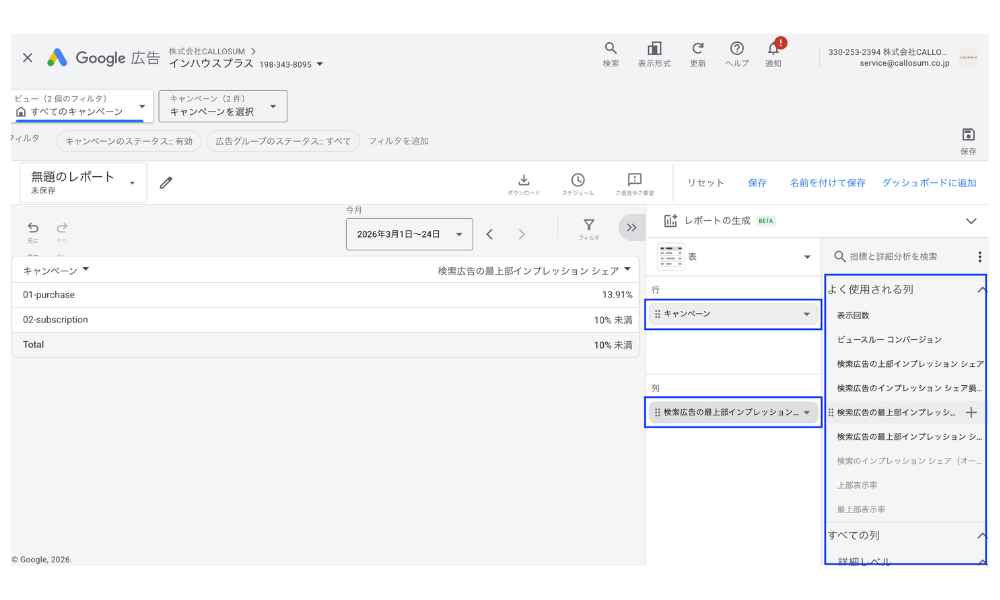Open the account dropdown beside 198-343-8095
1000x600 pixels.
(320, 64)
